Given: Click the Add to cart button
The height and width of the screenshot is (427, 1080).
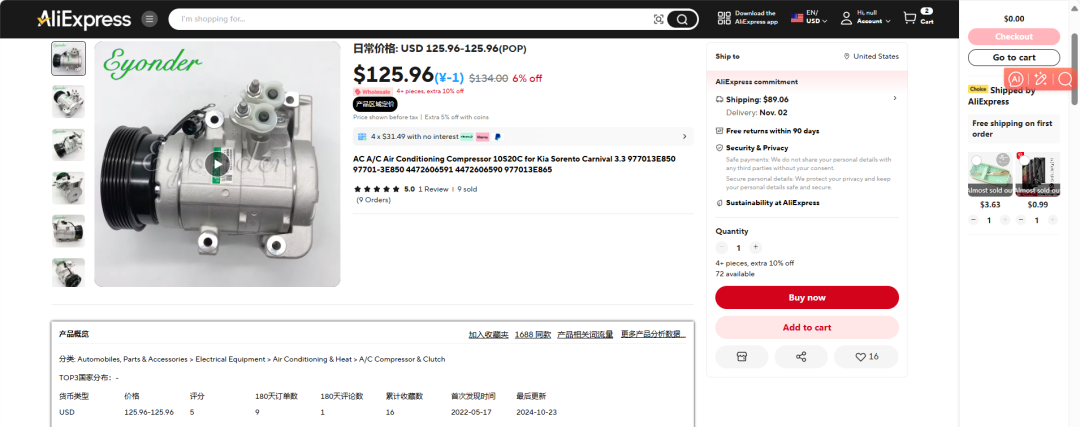Looking at the screenshot, I should 807,327.
